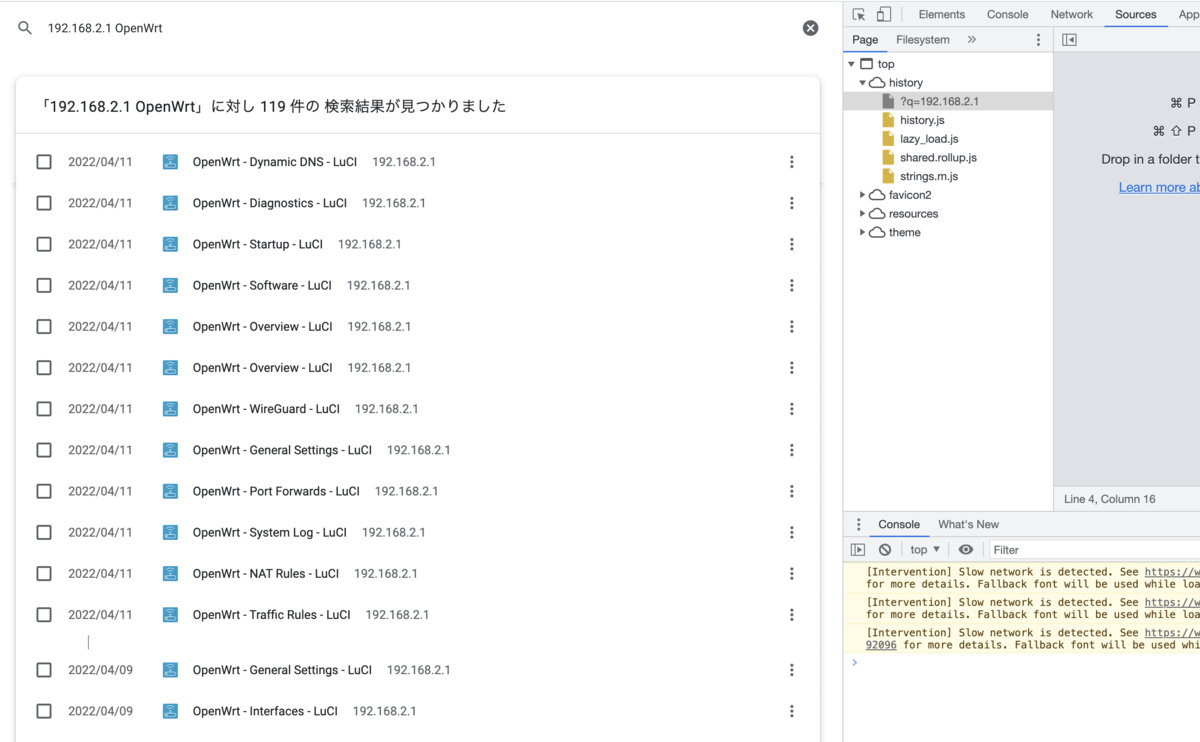1200x742 pixels.
Task: Switch to the DevTools Console tab
Action: click(x=1008, y=14)
